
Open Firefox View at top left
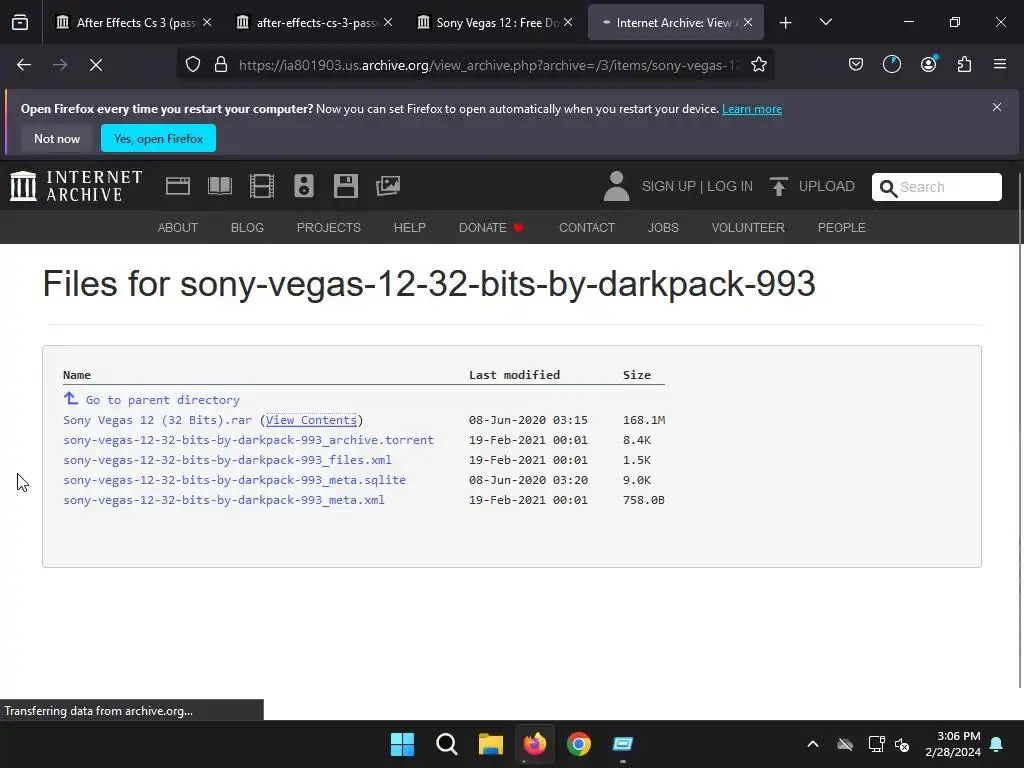pyautogui.click(x=20, y=22)
